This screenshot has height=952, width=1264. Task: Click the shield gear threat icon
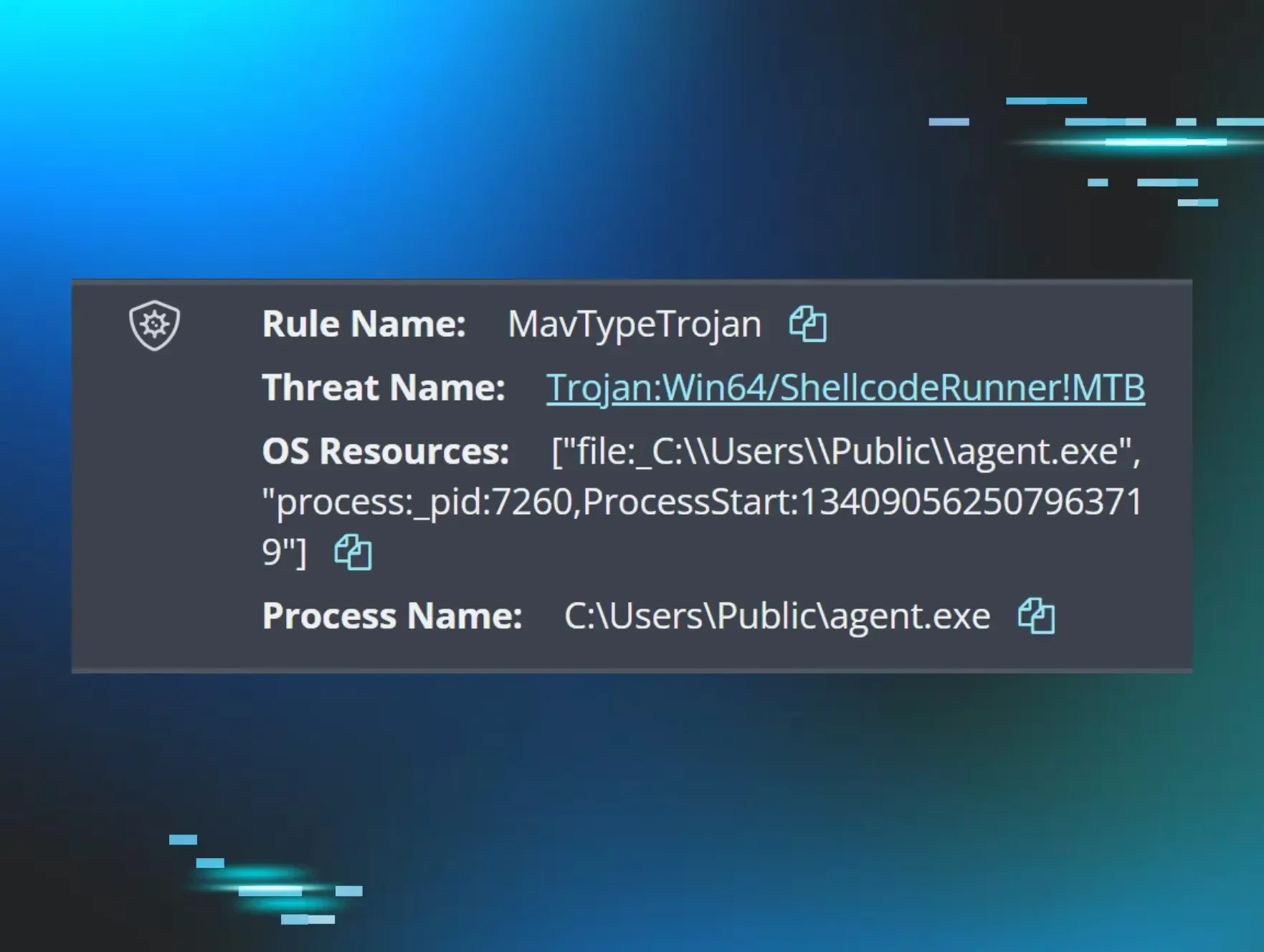[x=154, y=325]
